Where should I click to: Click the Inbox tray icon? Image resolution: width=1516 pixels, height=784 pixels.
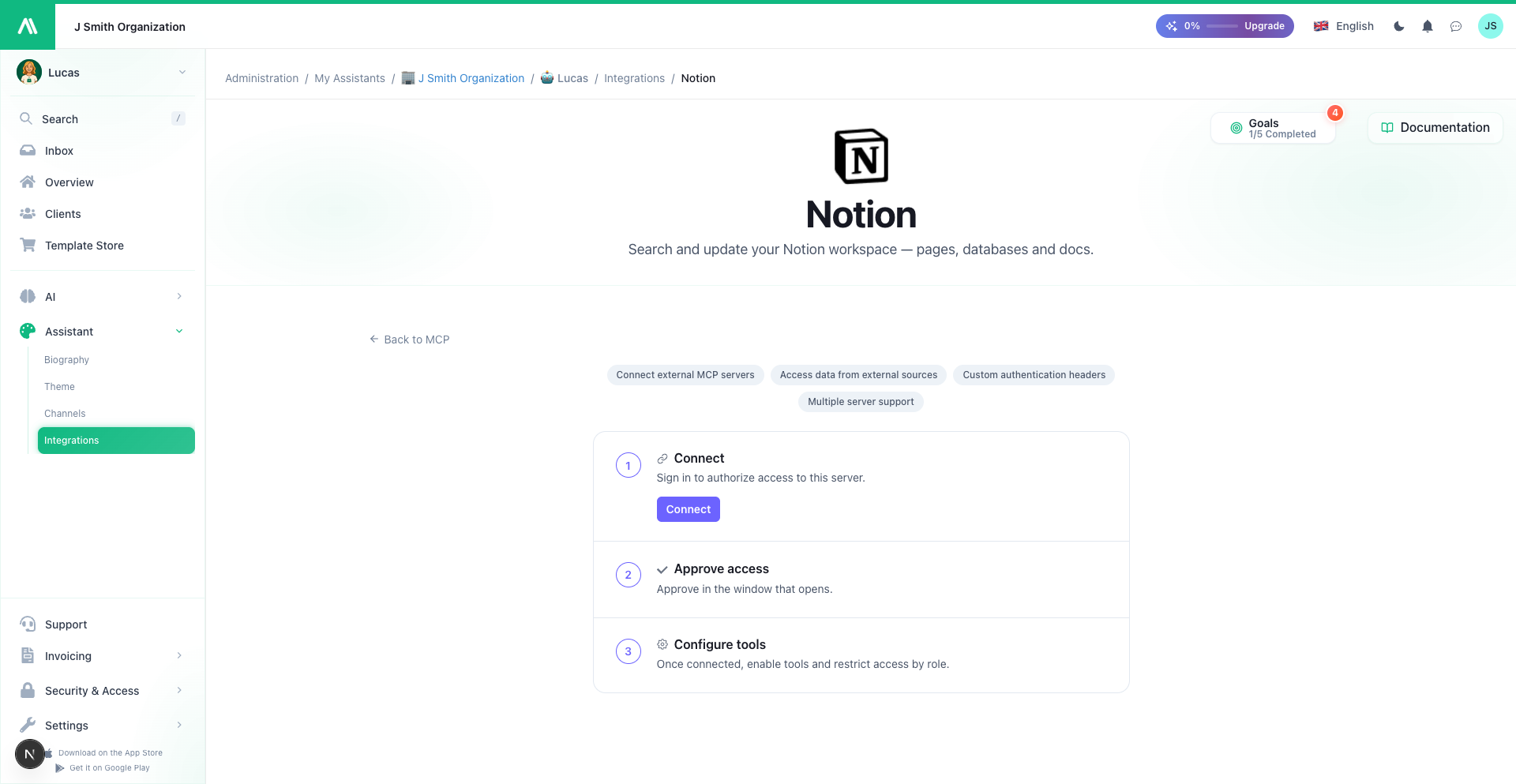28,150
